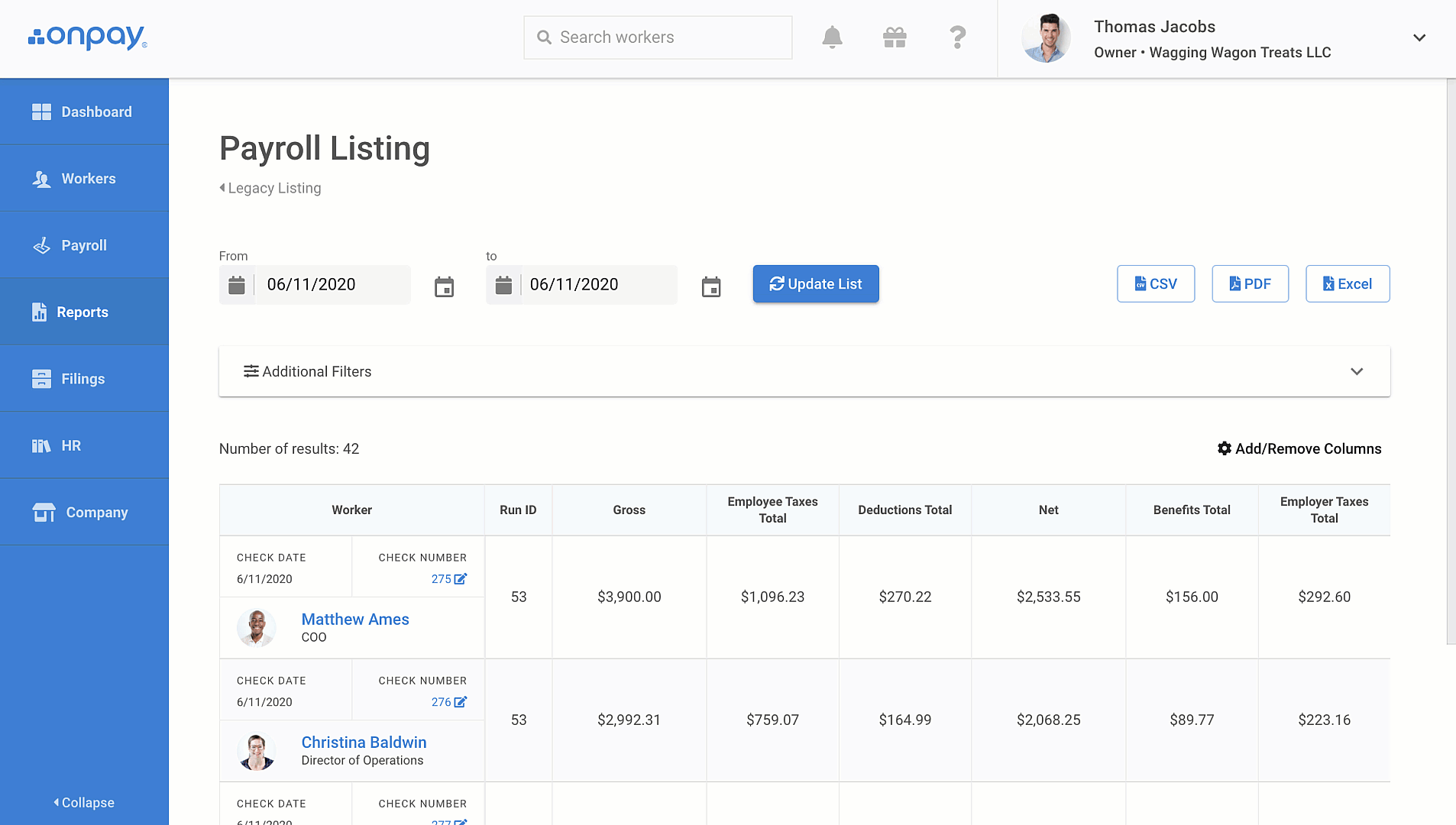Click the Additional Filters chevron
Screen dimensions: 1456x825
coord(1357,371)
